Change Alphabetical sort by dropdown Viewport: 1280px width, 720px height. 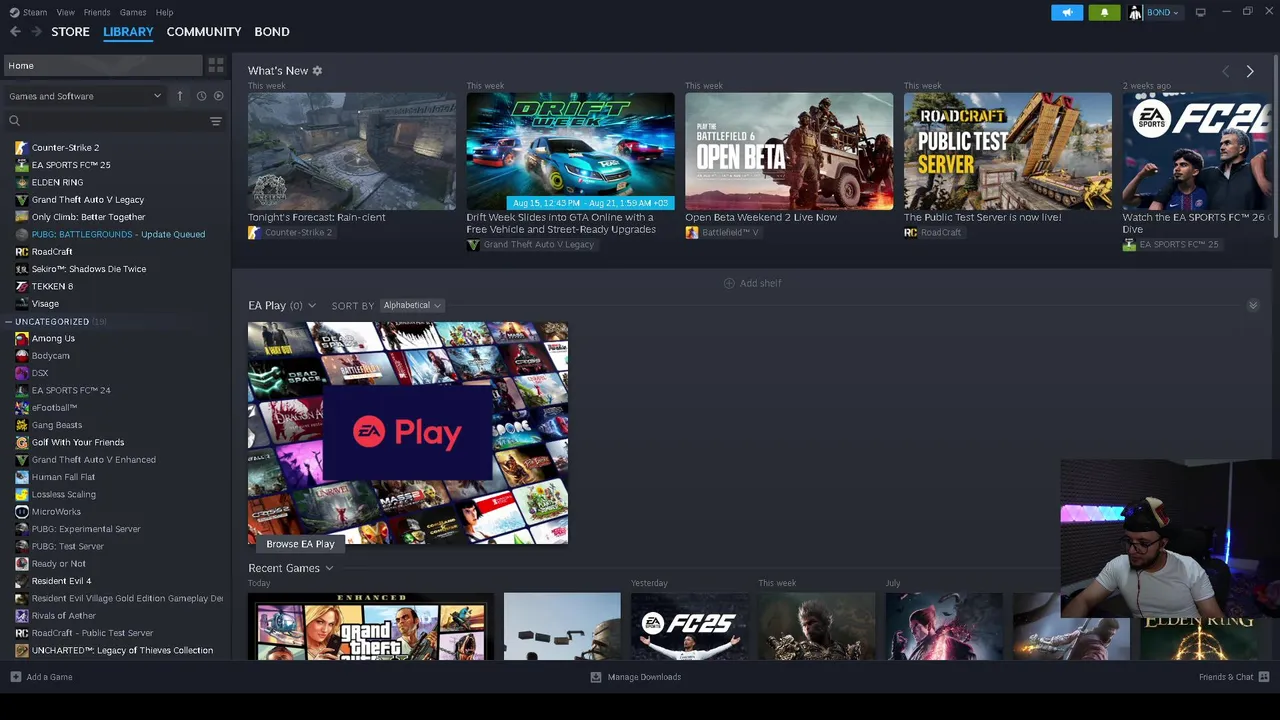pos(412,306)
